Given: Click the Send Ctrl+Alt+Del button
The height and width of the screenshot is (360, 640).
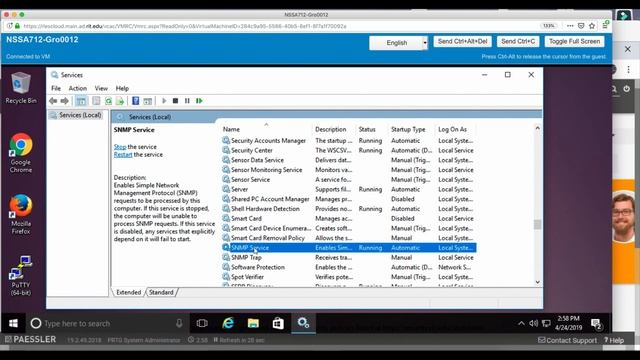Looking at the screenshot, I should click(462, 42).
